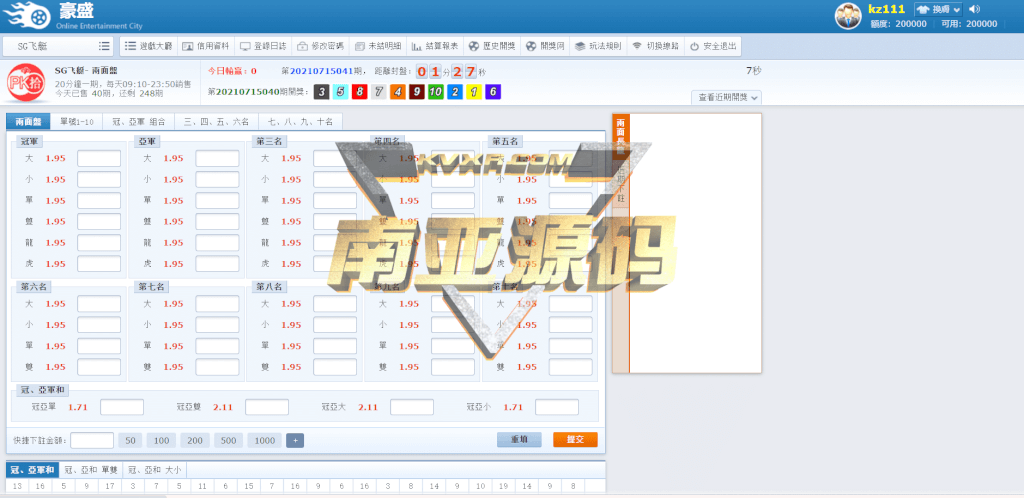
Task: Open 玩法規則 game rules
Action: 598,46
